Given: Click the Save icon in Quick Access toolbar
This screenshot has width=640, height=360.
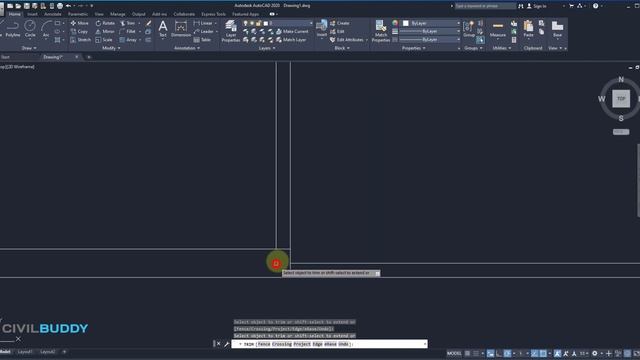Looking at the screenshot, I should coord(27,6).
